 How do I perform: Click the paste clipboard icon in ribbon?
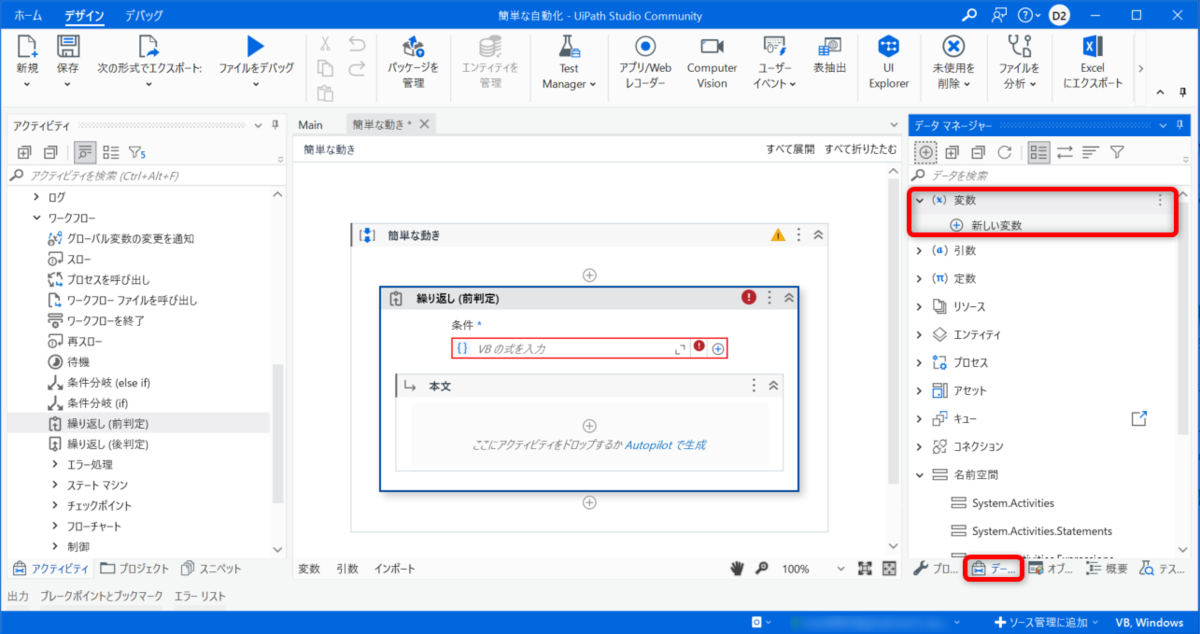325,94
